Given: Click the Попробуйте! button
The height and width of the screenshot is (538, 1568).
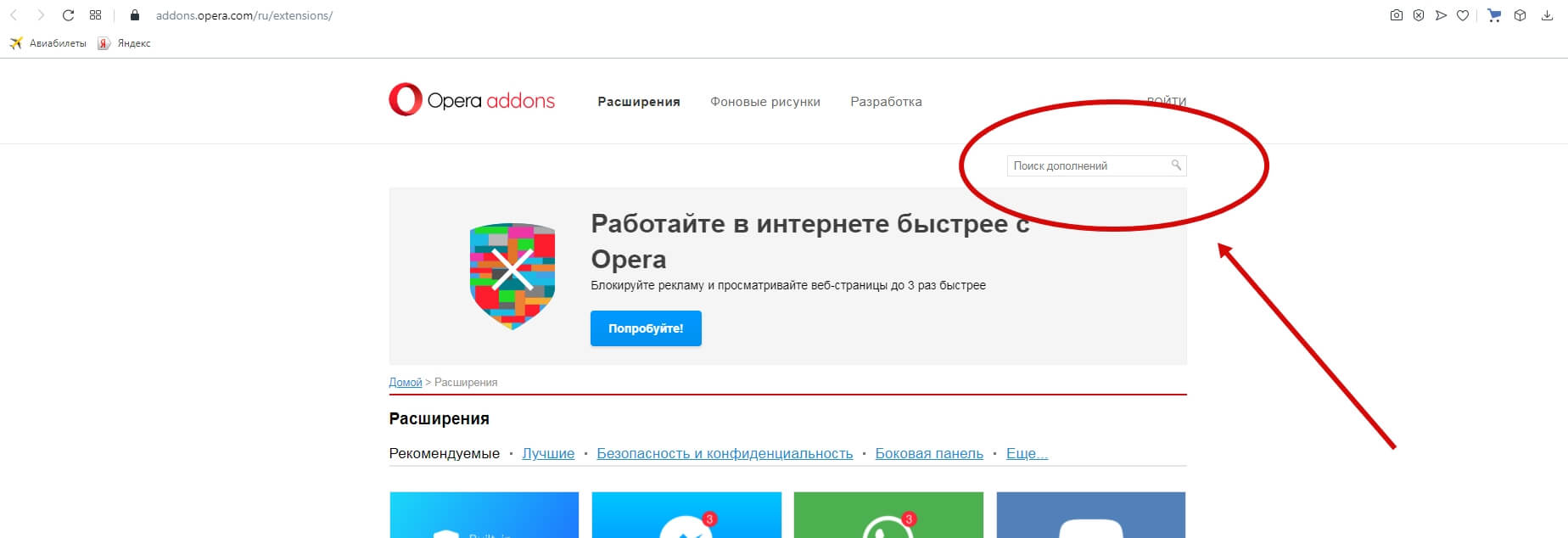Looking at the screenshot, I should pos(646,328).
